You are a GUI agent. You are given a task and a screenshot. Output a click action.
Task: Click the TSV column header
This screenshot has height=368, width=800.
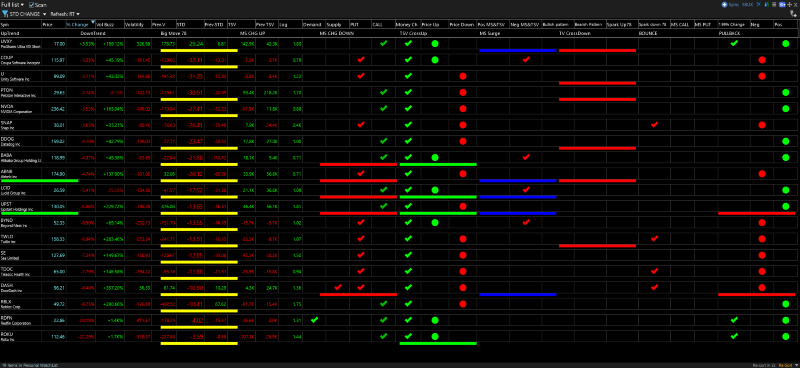tap(240, 24)
